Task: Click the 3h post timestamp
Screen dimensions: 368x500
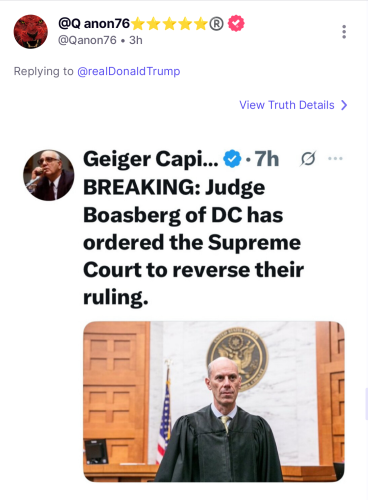Action: coord(136,40)
